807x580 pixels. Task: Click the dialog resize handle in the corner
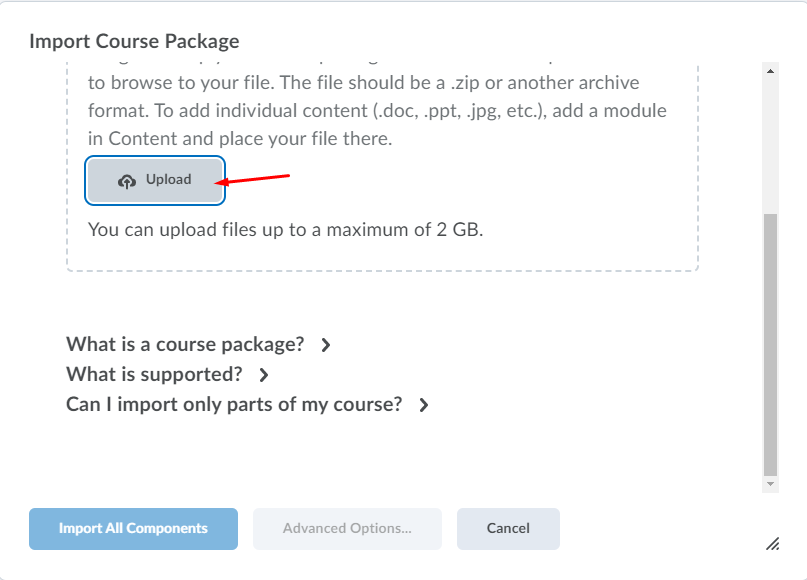(x=772, y=543)
